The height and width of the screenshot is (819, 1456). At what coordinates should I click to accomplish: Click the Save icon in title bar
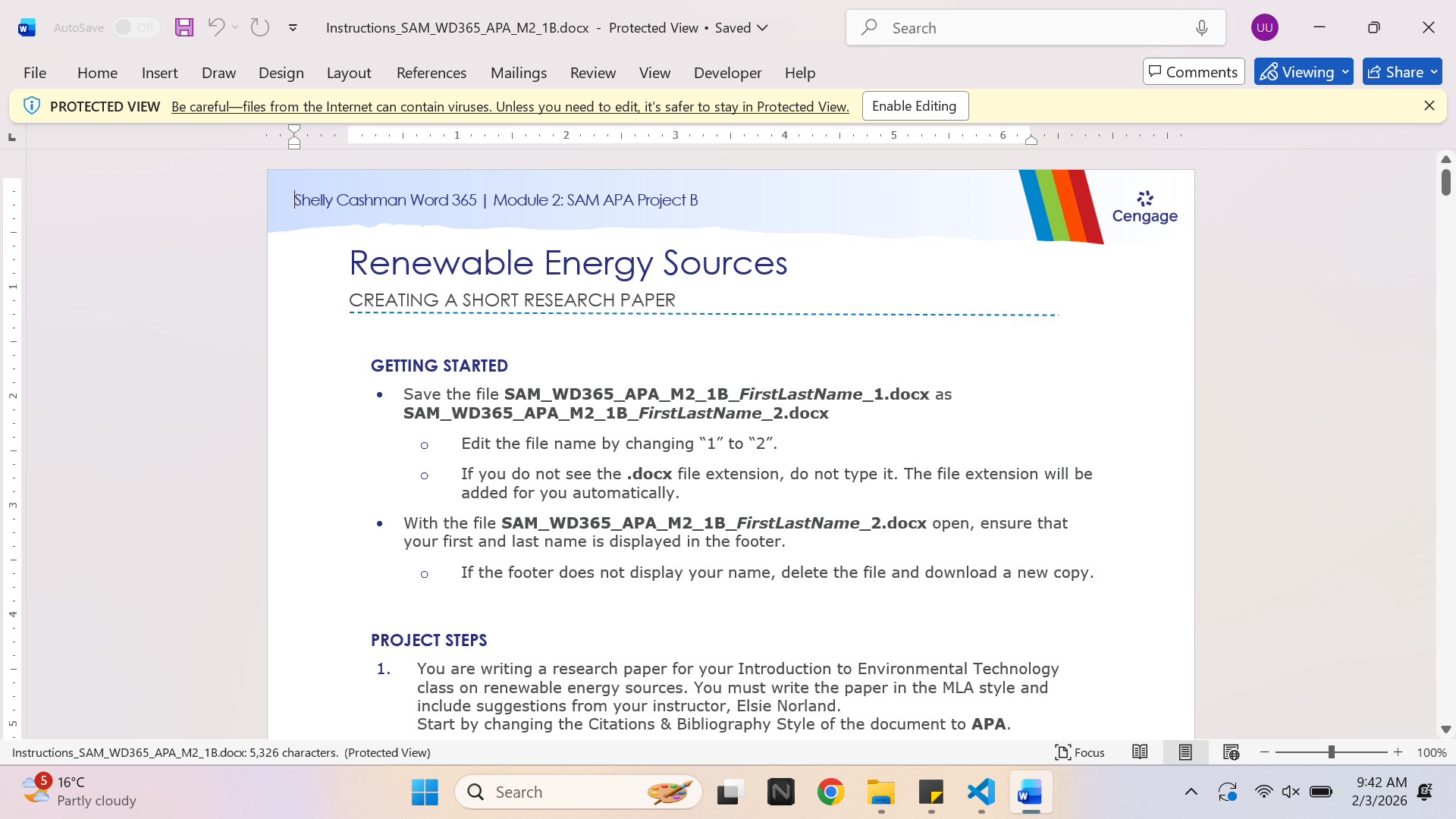(184, 28)
